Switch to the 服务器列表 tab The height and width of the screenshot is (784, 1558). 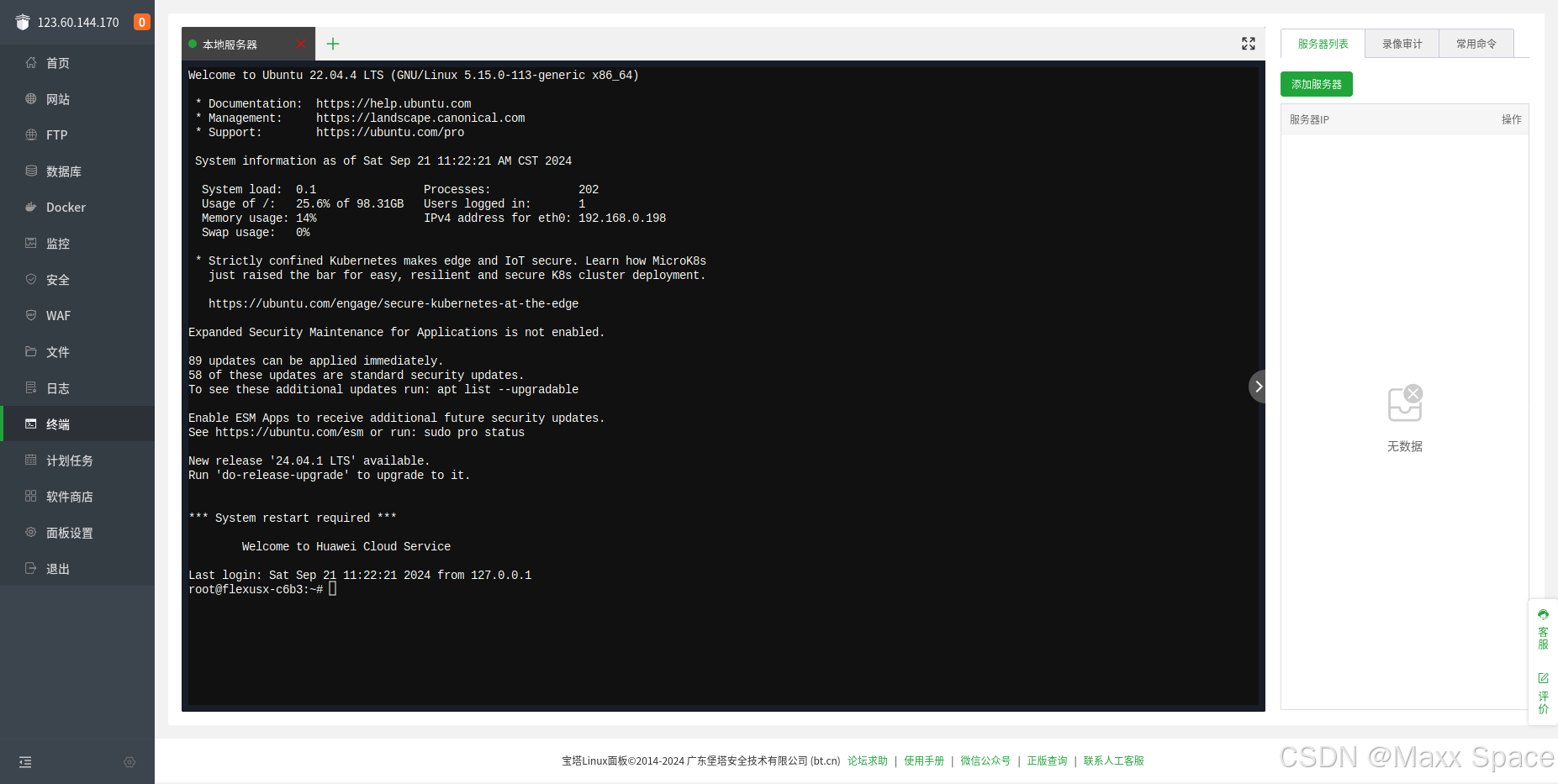pyautogui.click(x=1323, y=44)
